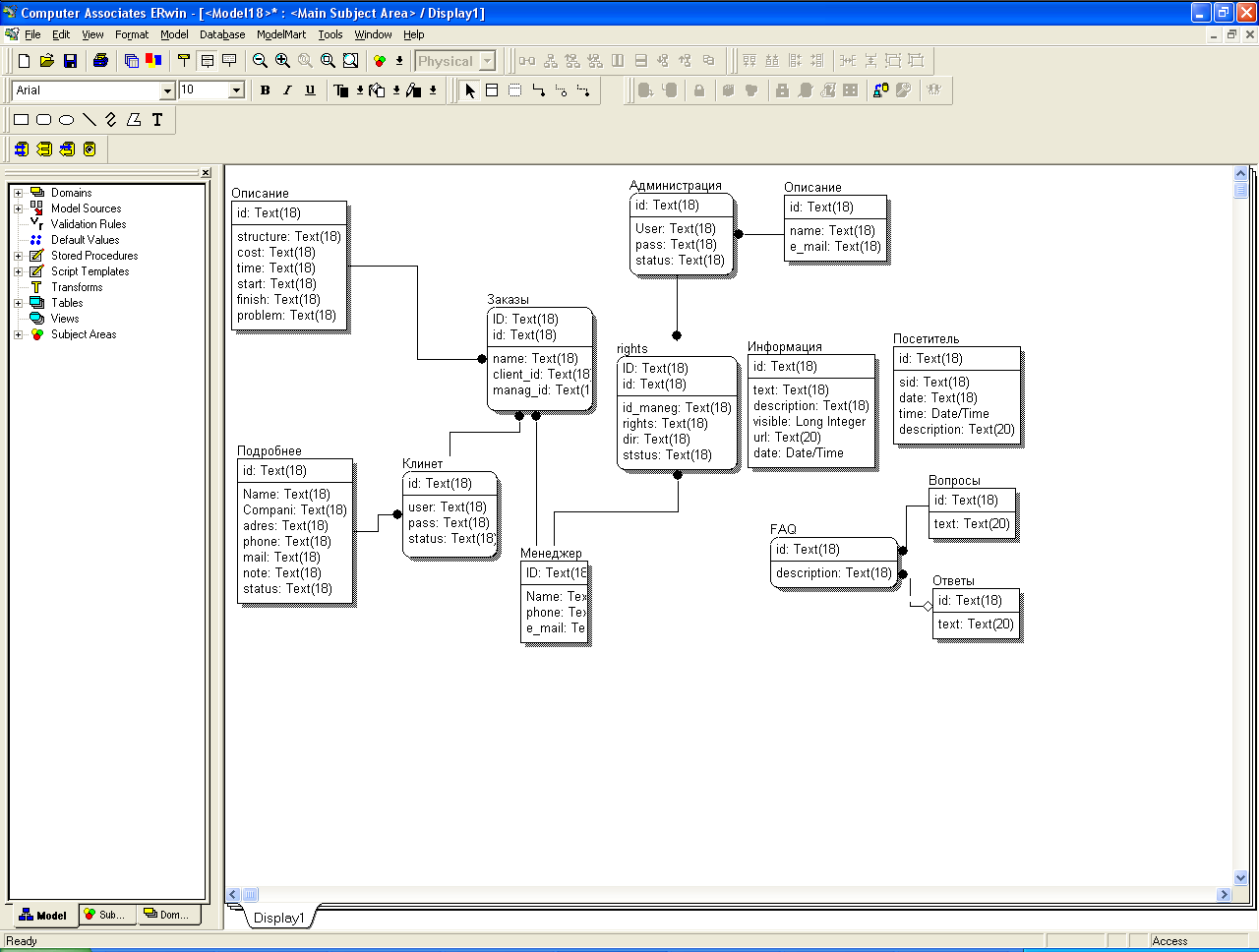Create a new model with the New icon
The width and height of the screenshot is (1259, 952).
tap(25, 61)
